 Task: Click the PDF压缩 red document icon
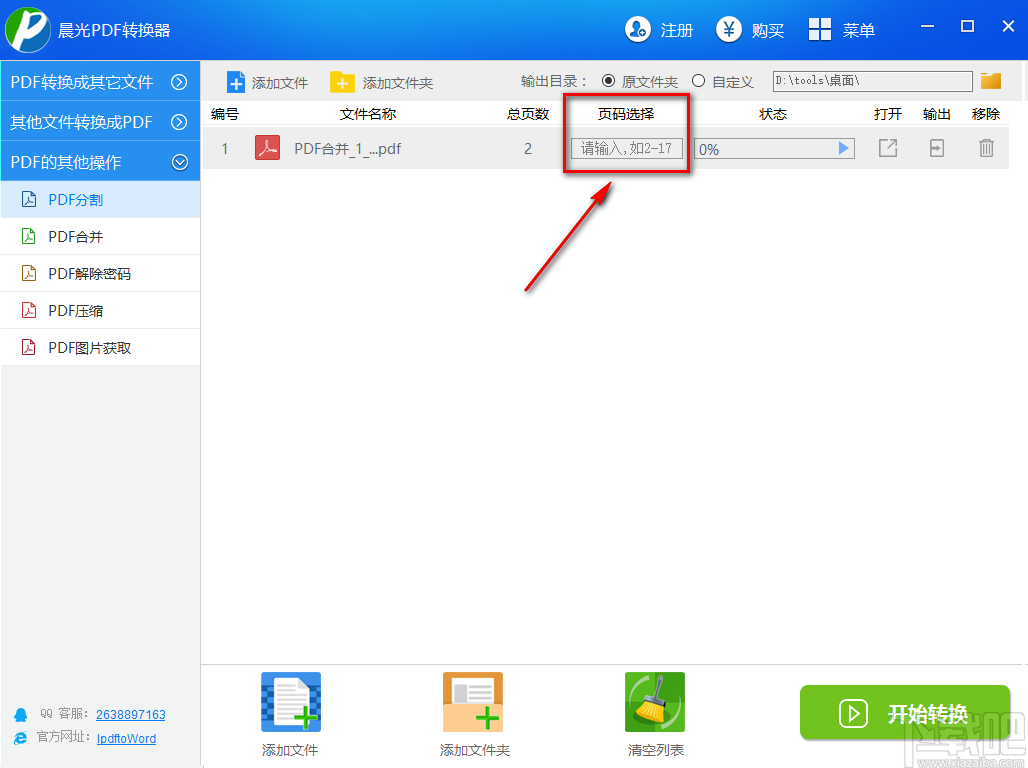coord(29,310)
